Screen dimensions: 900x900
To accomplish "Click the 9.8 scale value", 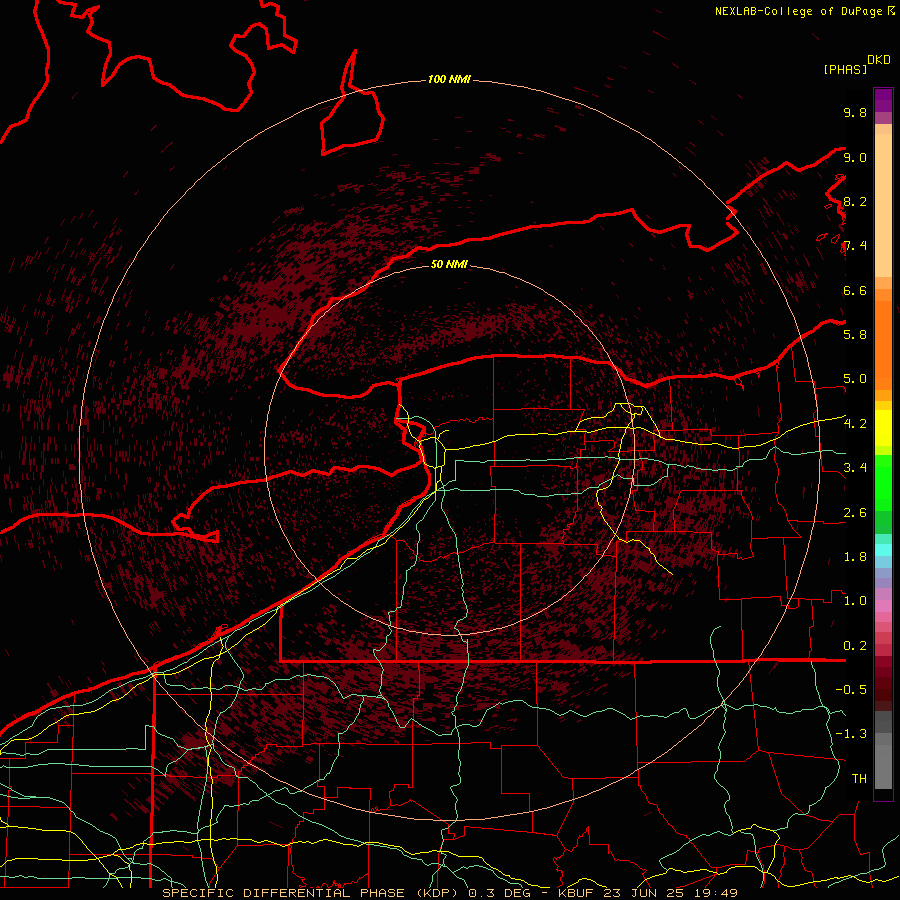I will [855, 112].
